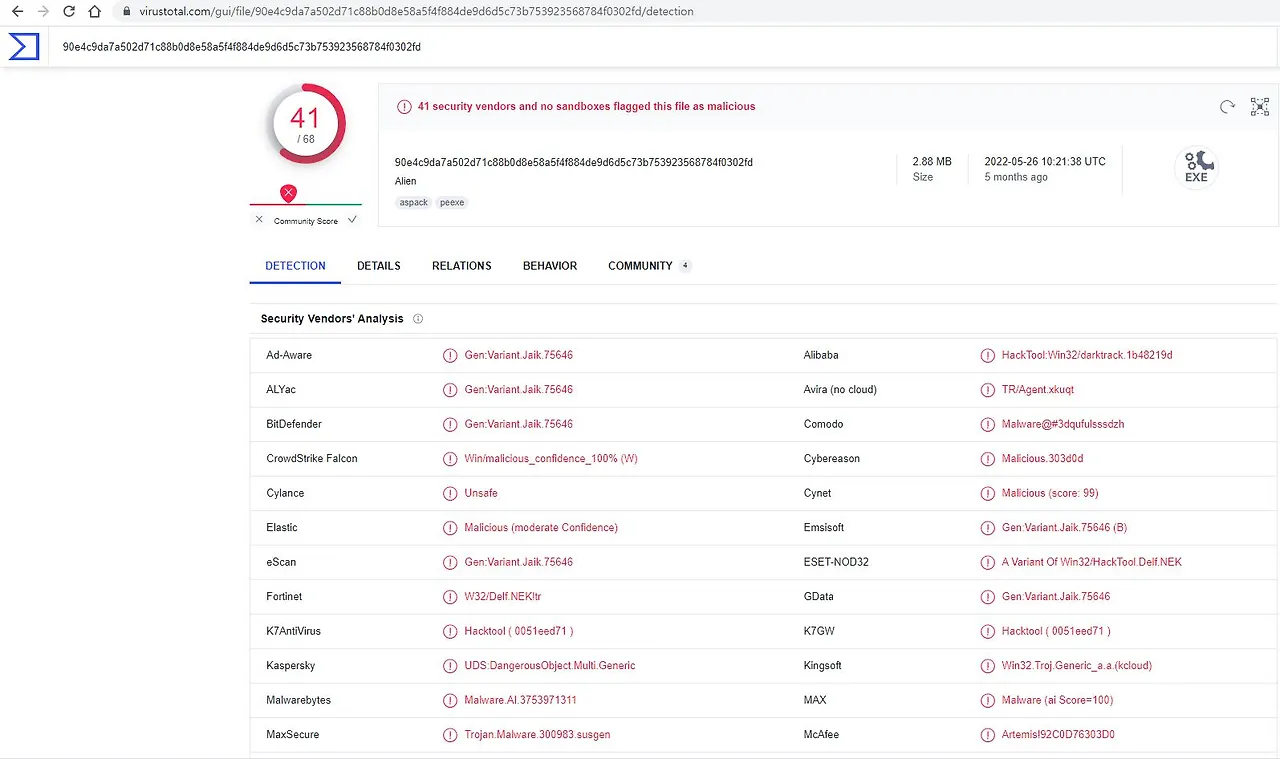Click the reanalyze file refresh icon

click(x=1227, y=107)
